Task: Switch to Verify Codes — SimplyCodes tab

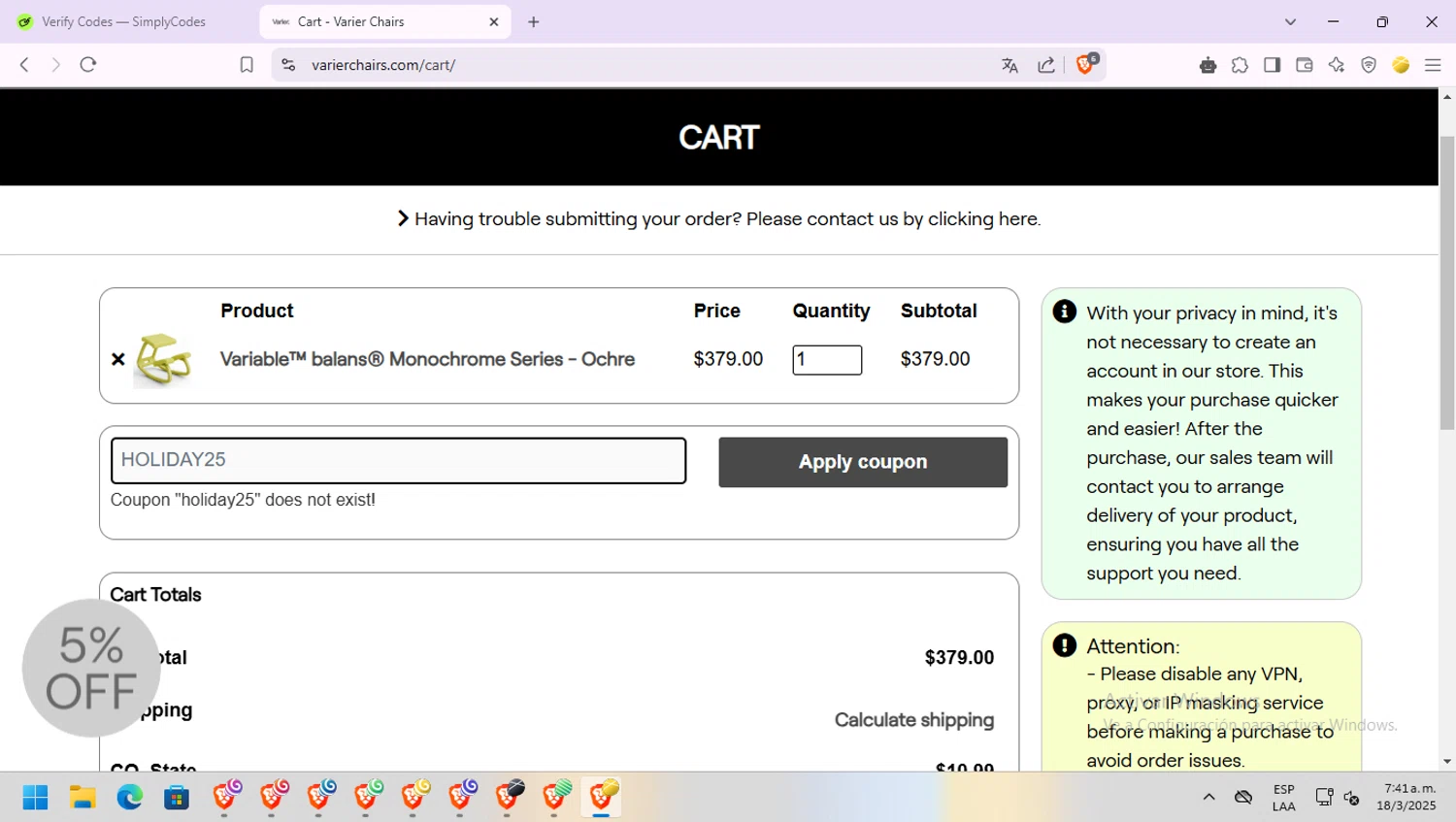Action: (125, 21)
